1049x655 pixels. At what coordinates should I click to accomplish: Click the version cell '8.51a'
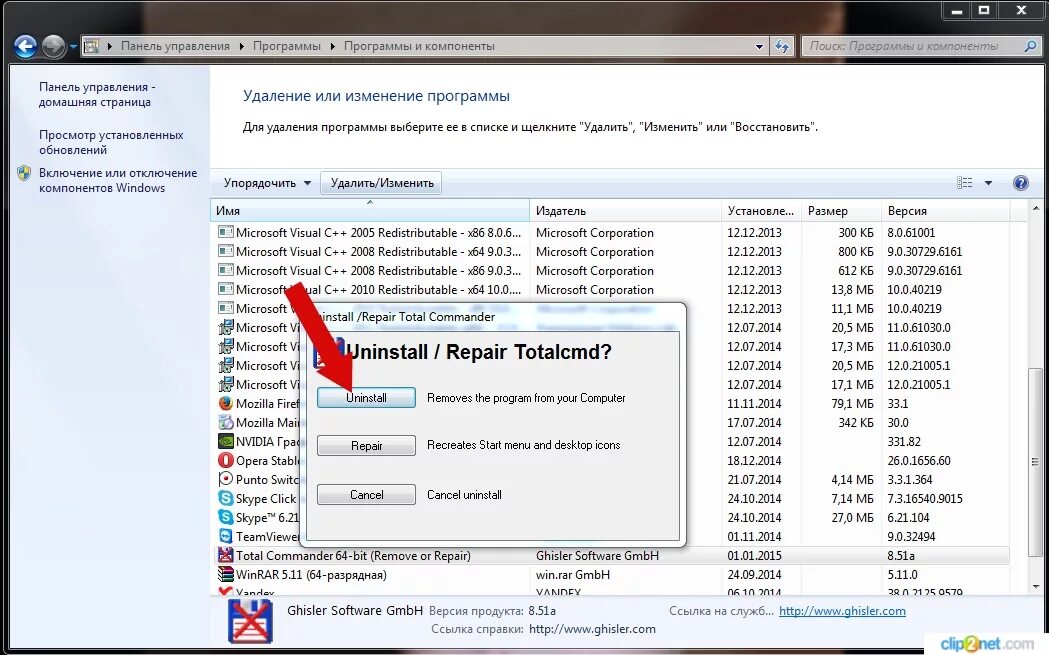click(x=900, y=556)
